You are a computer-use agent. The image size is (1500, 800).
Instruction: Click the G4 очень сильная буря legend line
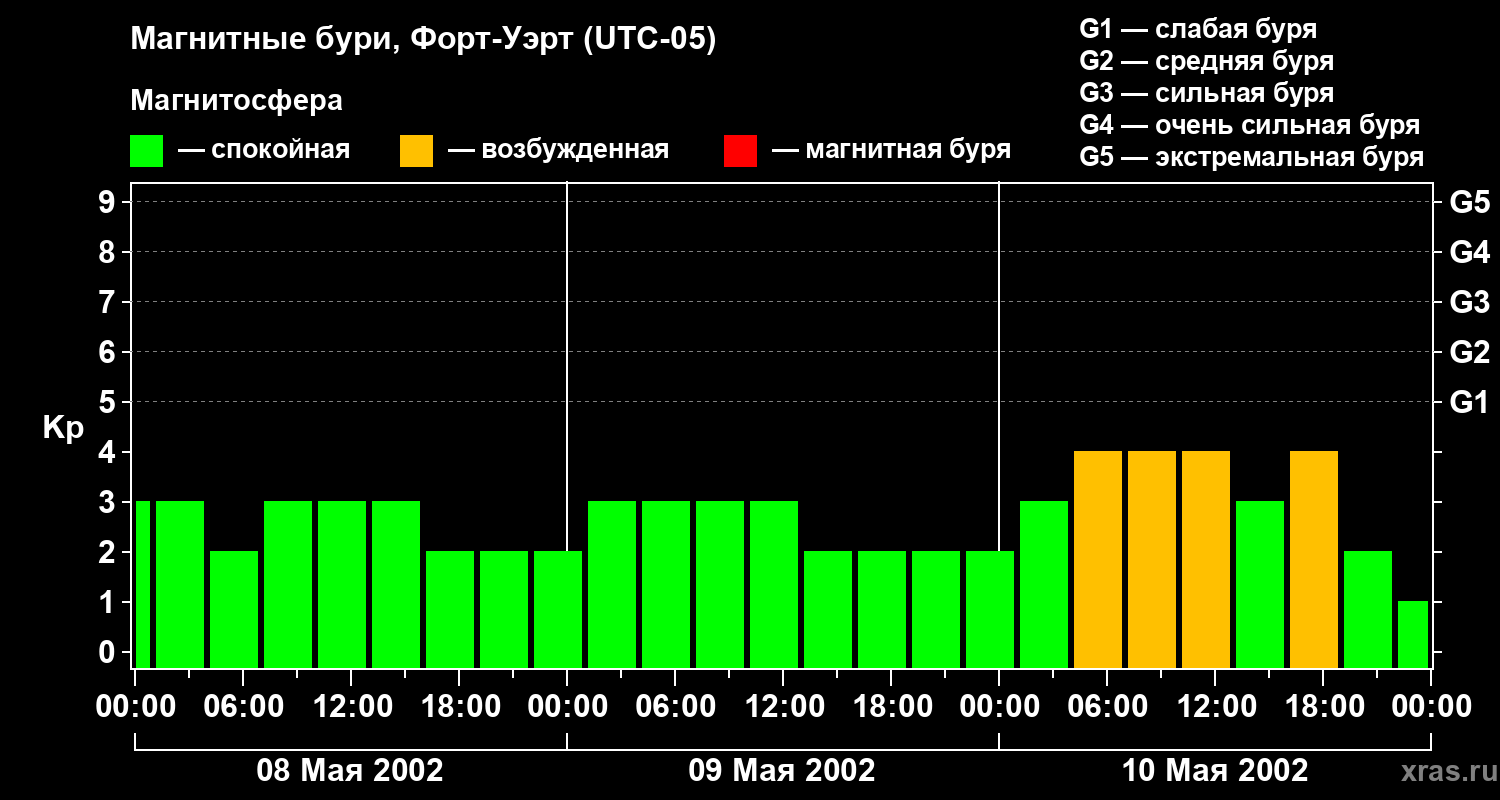1250,125
